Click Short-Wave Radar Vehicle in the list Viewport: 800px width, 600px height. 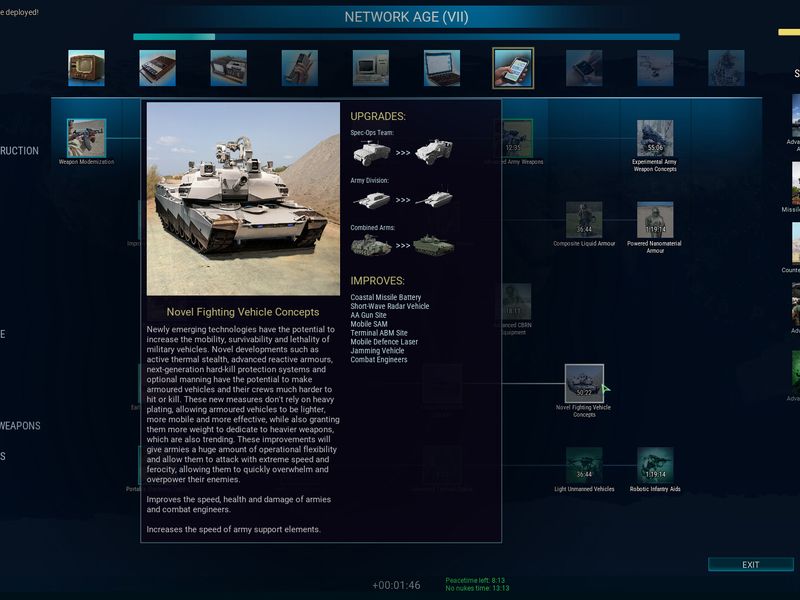390,306
